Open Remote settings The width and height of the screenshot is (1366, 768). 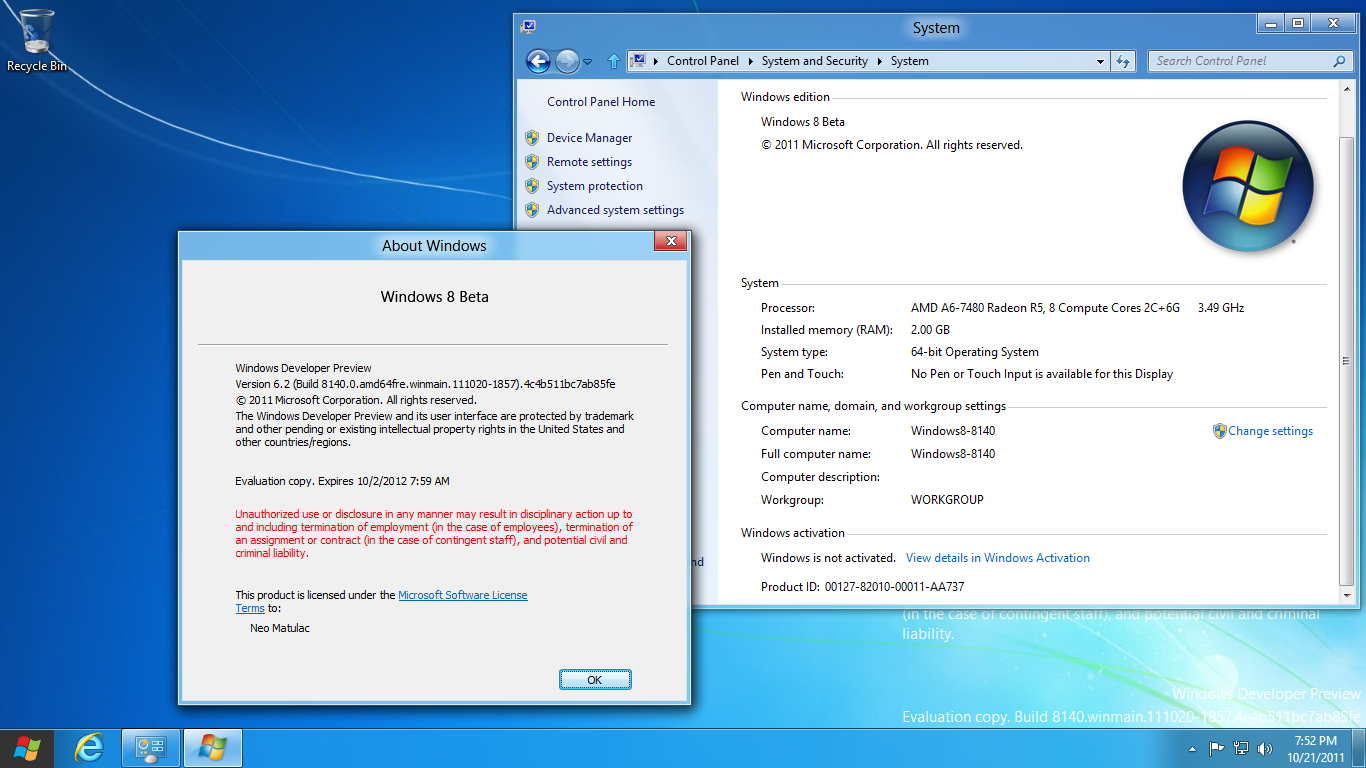[x=589, y=162]
